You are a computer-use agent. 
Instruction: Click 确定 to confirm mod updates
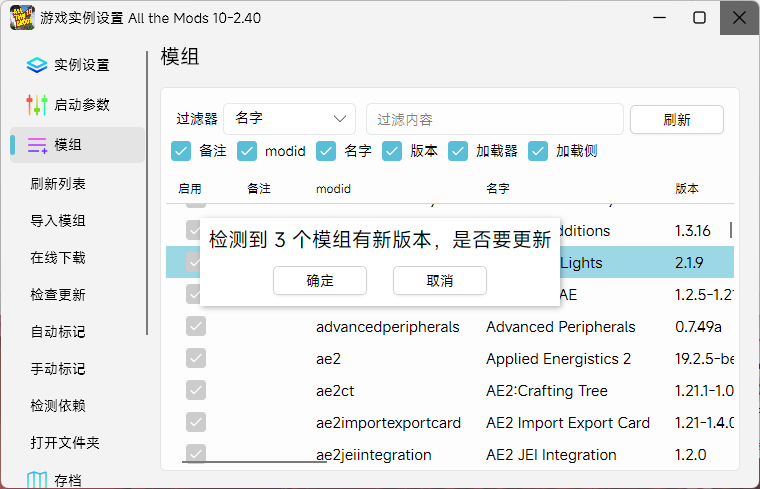pos(319,281)
